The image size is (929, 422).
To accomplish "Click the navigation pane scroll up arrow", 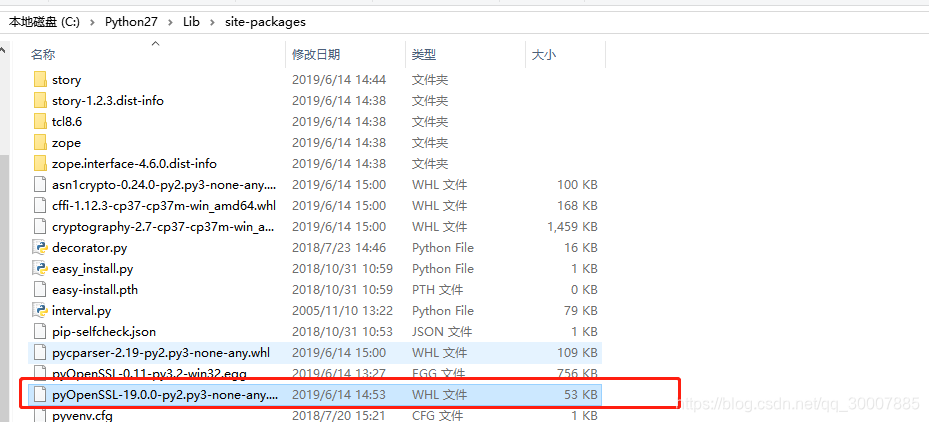I will [x=4, y=50].
